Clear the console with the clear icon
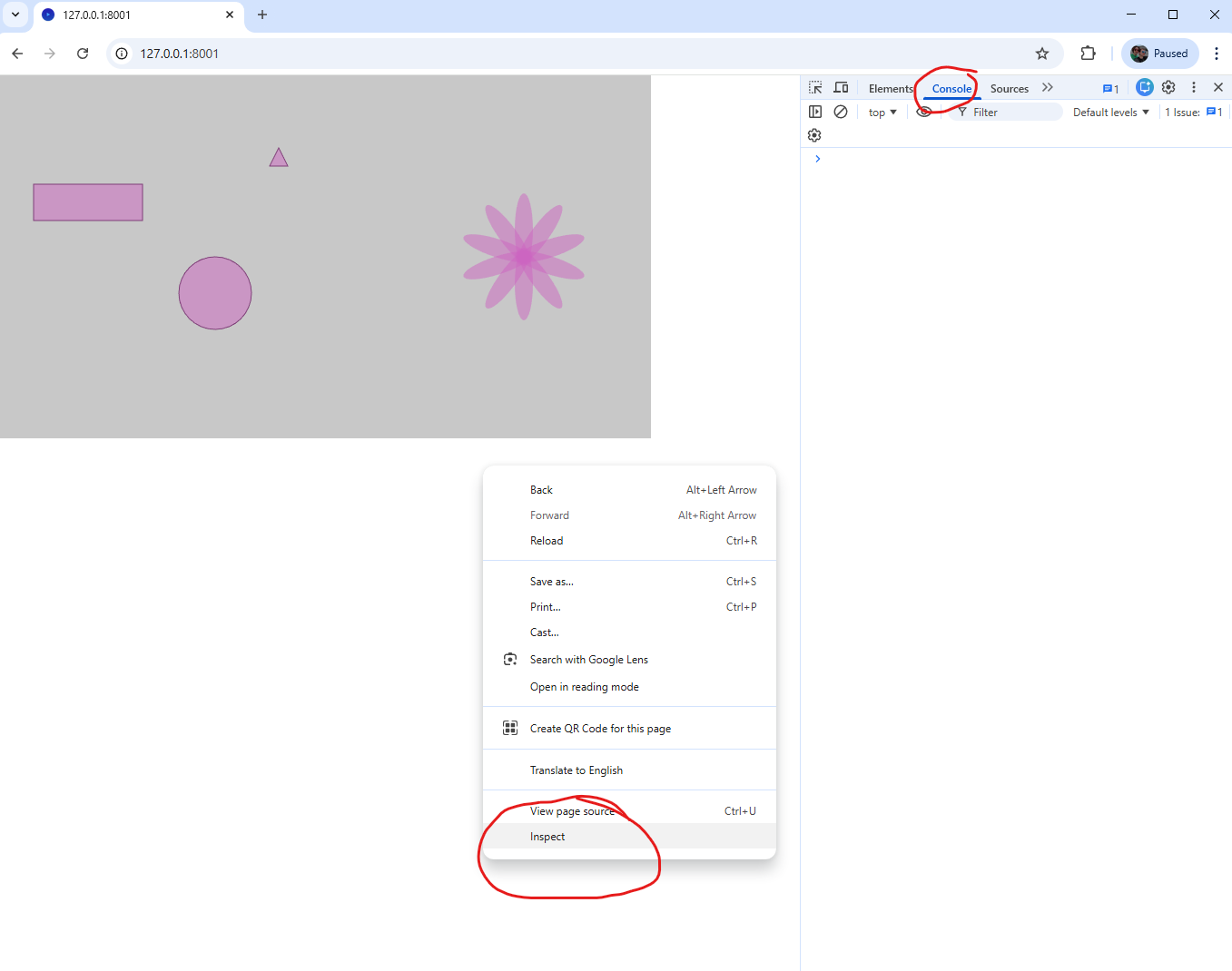 (x=841, y=112)
